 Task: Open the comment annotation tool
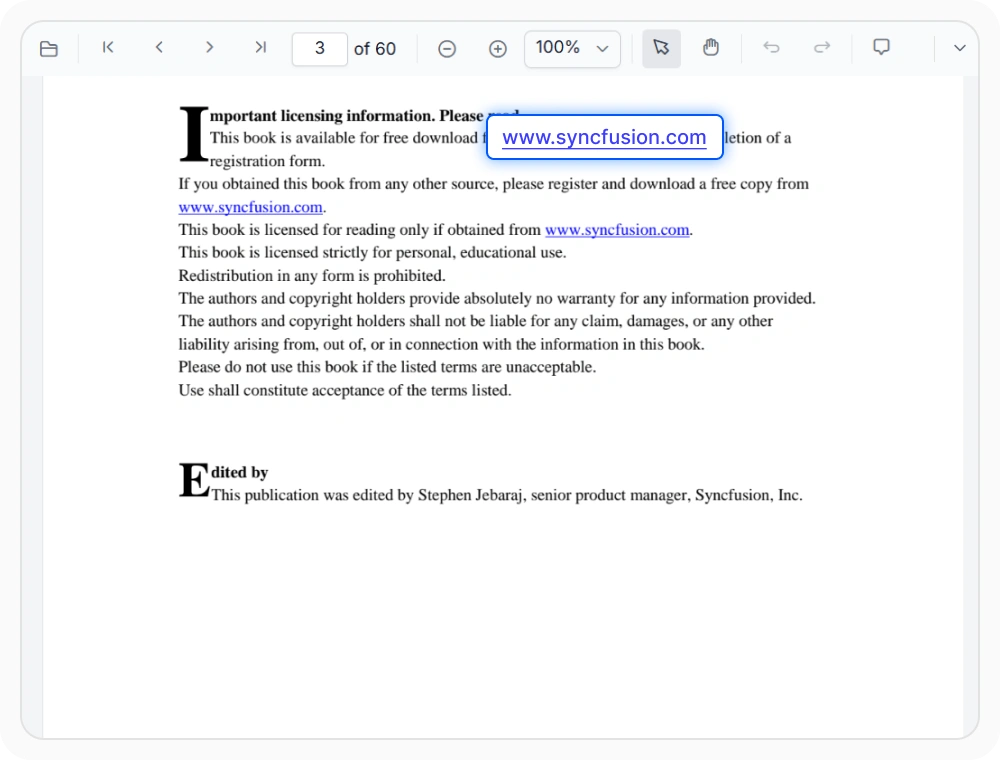tap(881, 48)
